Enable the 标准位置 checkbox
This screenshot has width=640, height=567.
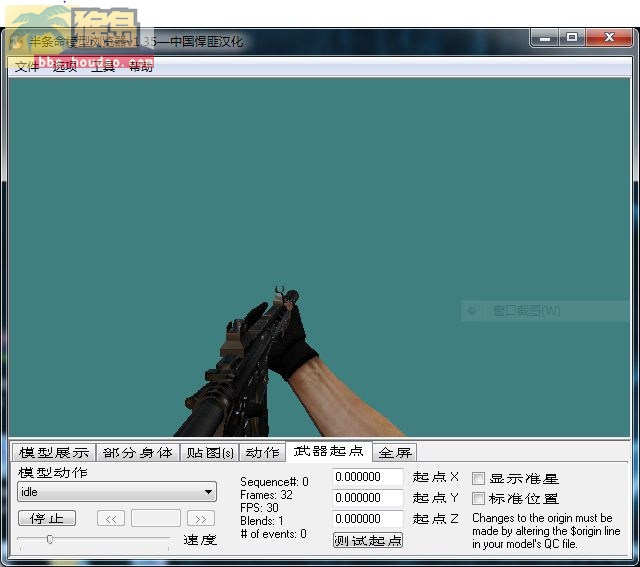coord(478,498)
